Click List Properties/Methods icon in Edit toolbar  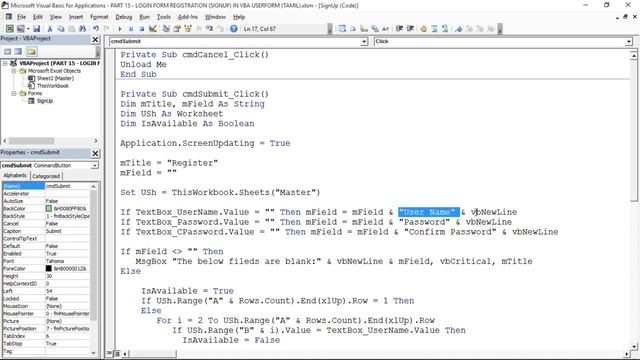(342, 29)
